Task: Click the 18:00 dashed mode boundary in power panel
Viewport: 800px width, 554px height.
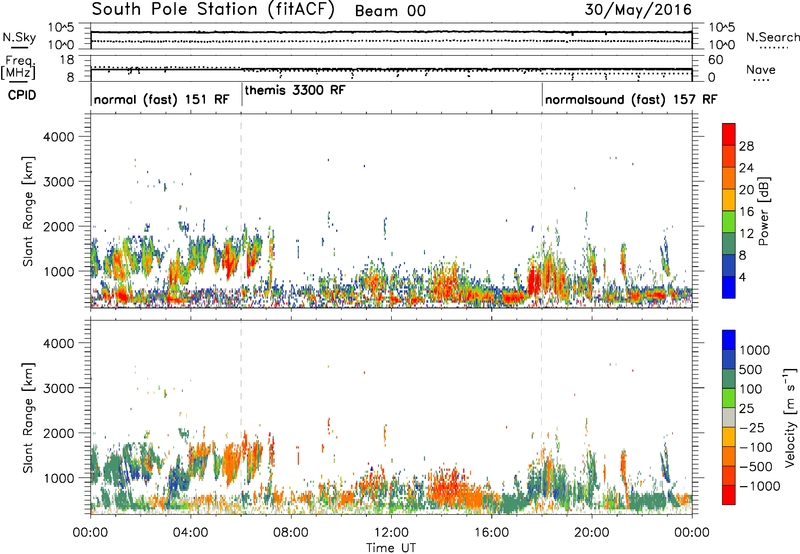Action: [542, 211]
